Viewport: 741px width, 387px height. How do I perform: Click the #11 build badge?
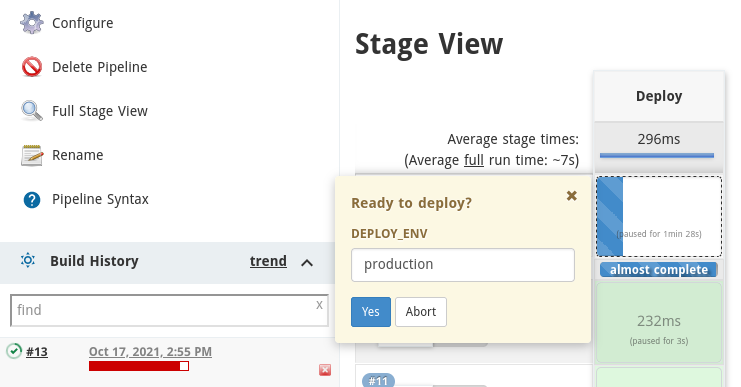click(x=378, y=380)
